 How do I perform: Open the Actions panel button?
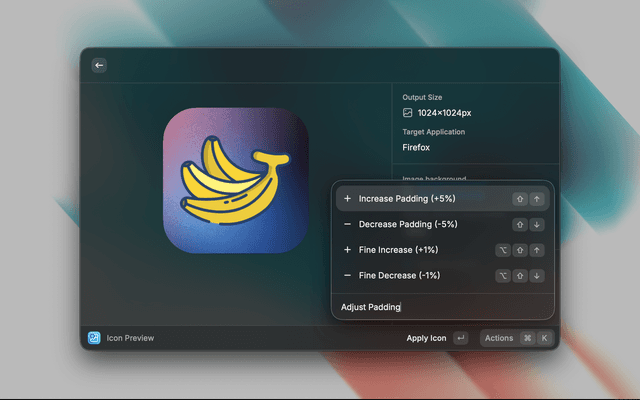499,338
